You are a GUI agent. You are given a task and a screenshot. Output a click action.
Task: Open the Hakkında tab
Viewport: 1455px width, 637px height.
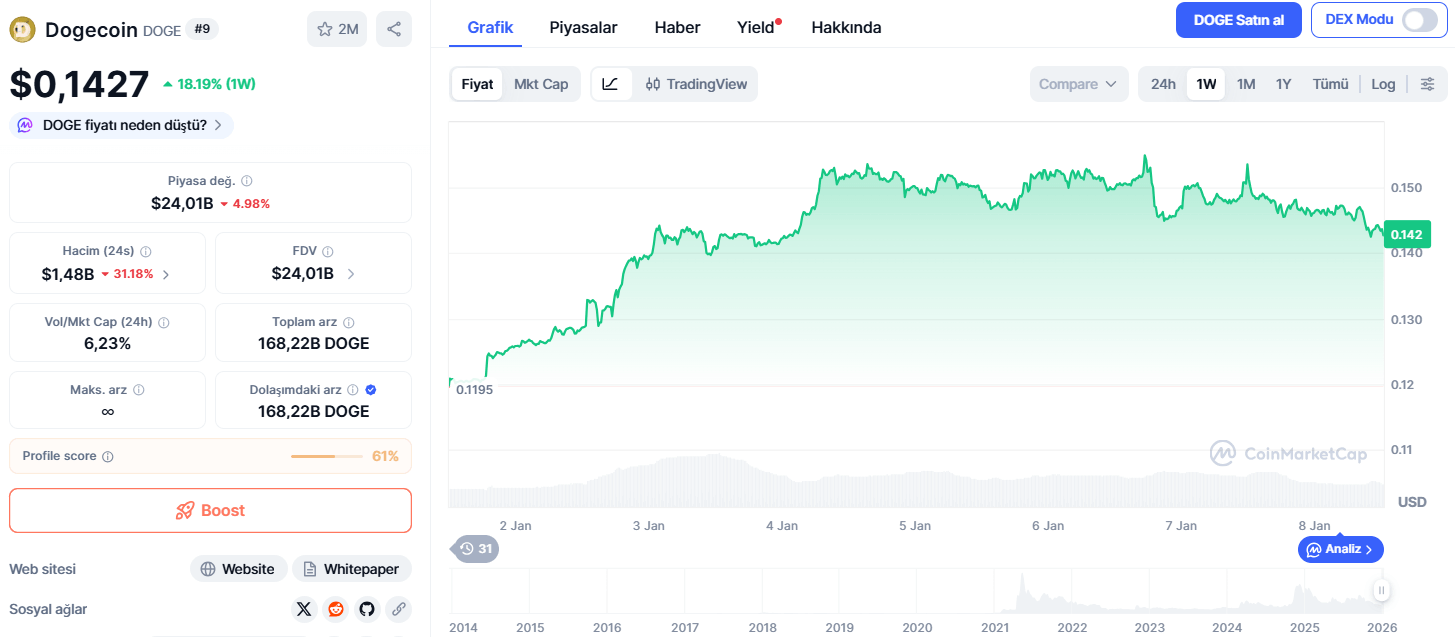coord(846,27)
